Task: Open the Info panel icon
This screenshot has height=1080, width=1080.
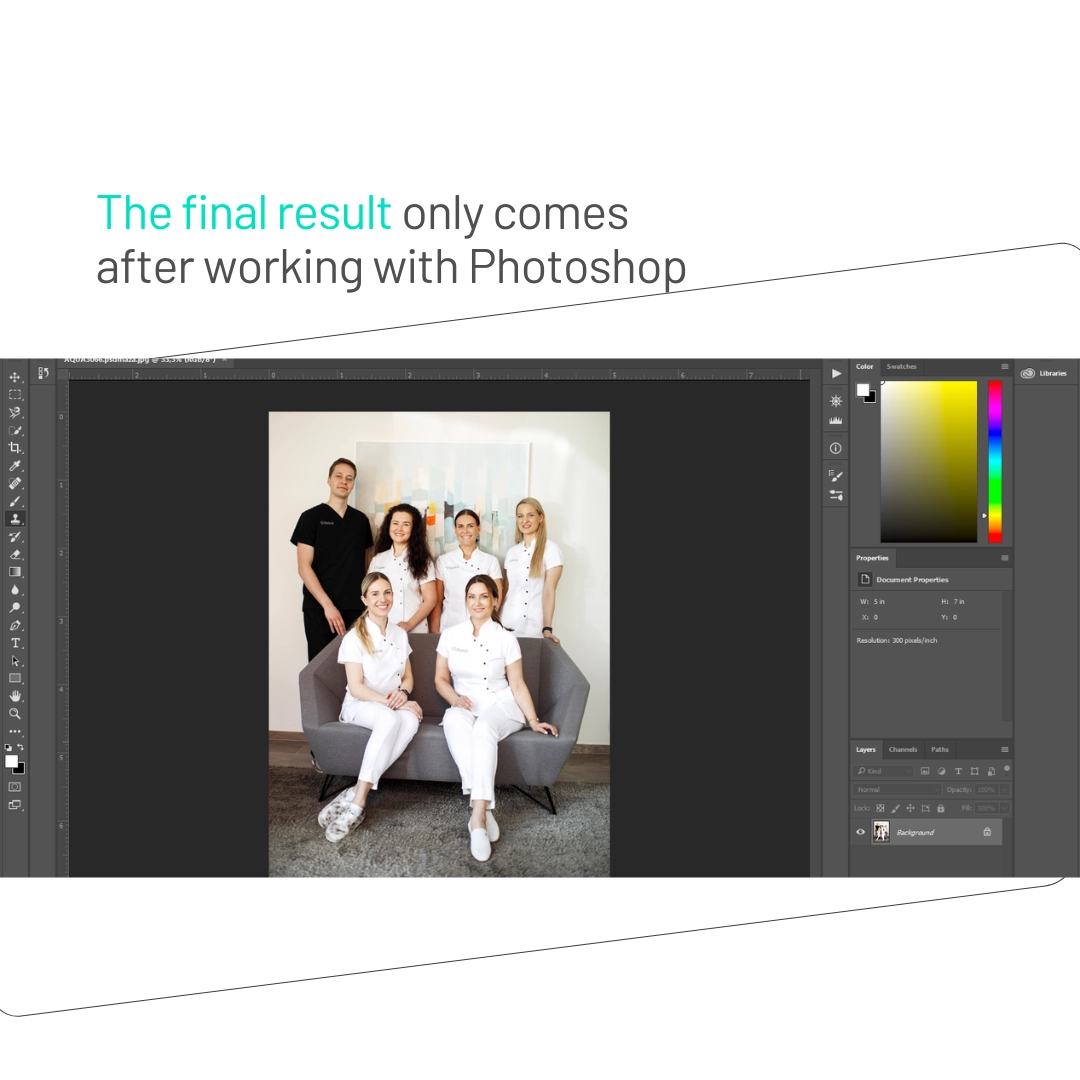Action: tap(835, 448)
